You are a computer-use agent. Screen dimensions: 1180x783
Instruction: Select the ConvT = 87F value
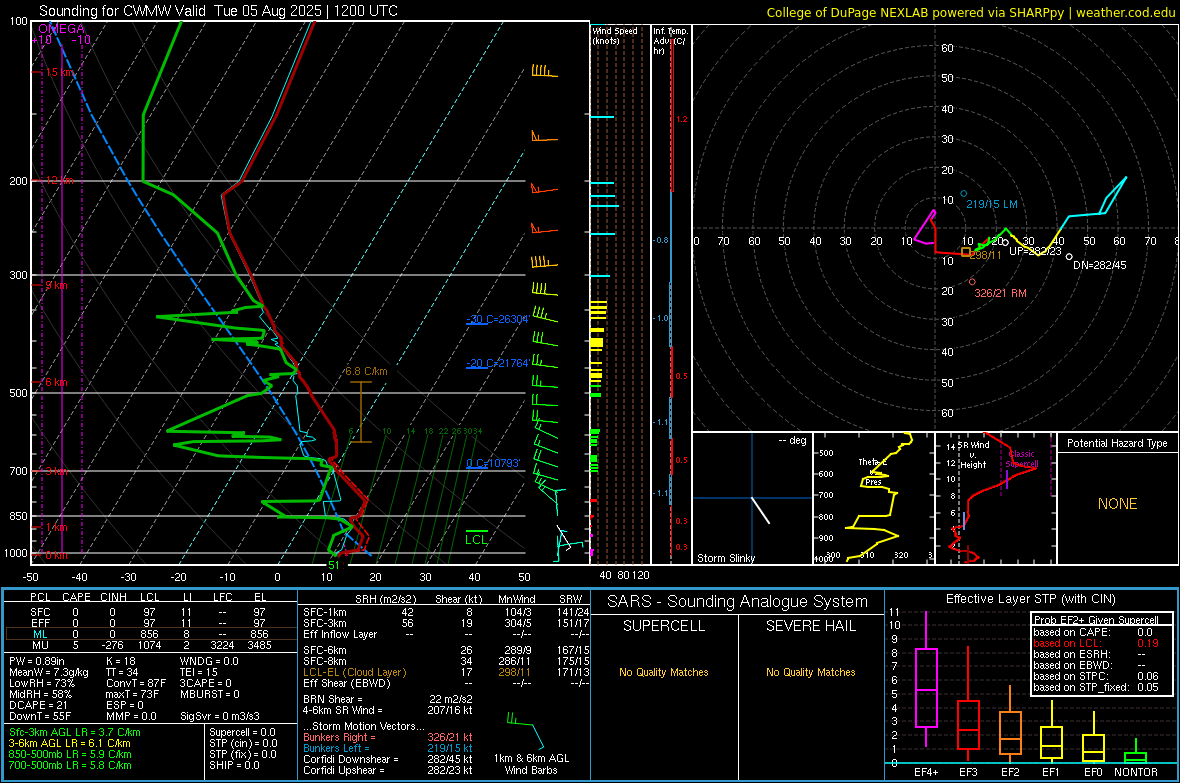[136, 683]
